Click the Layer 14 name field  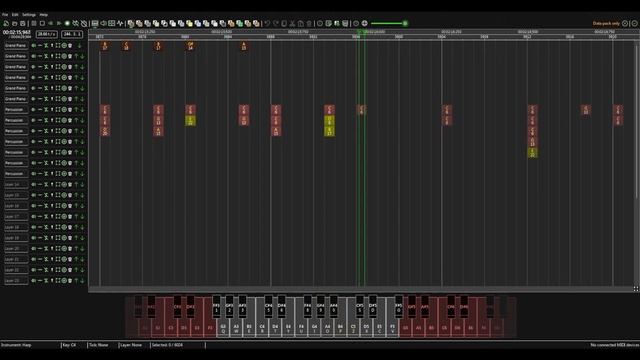click(x=16, y=184)
